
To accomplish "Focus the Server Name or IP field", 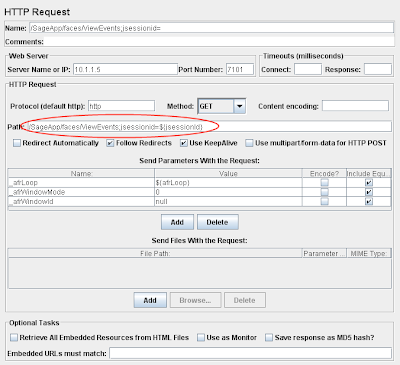I will (125, 69).
